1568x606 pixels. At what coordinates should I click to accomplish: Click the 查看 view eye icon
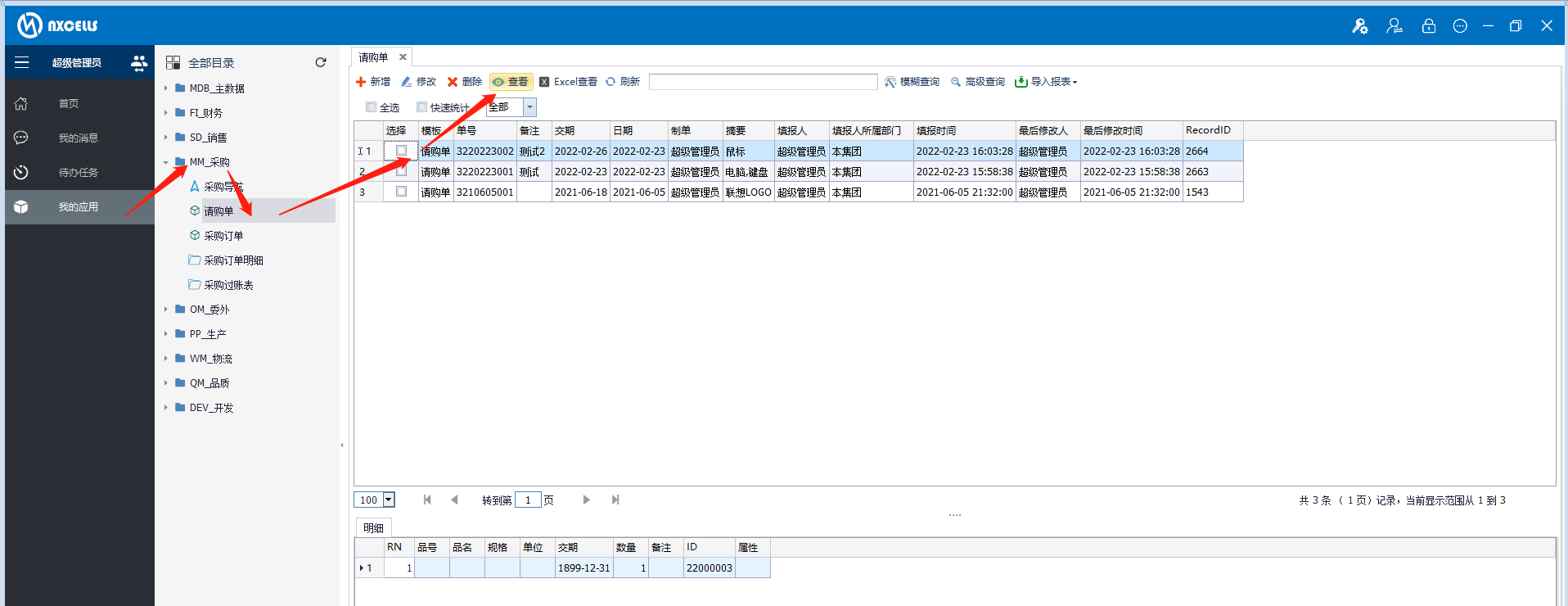[x=498, y=82]
